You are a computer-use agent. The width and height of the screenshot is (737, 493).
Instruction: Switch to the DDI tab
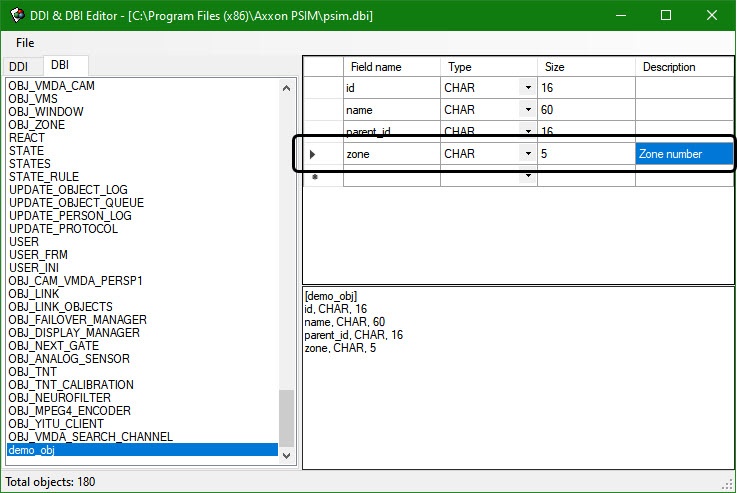(x=19, y=66)
